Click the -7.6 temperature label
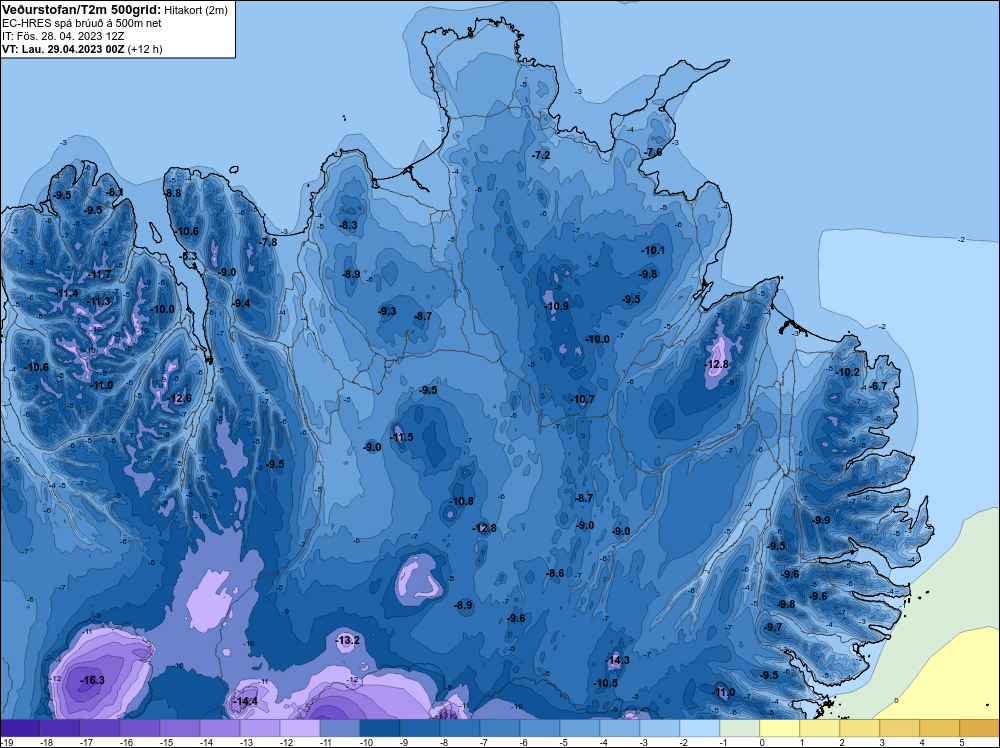The width and height of the screenshot is (1000, 748). coord(653,152)
